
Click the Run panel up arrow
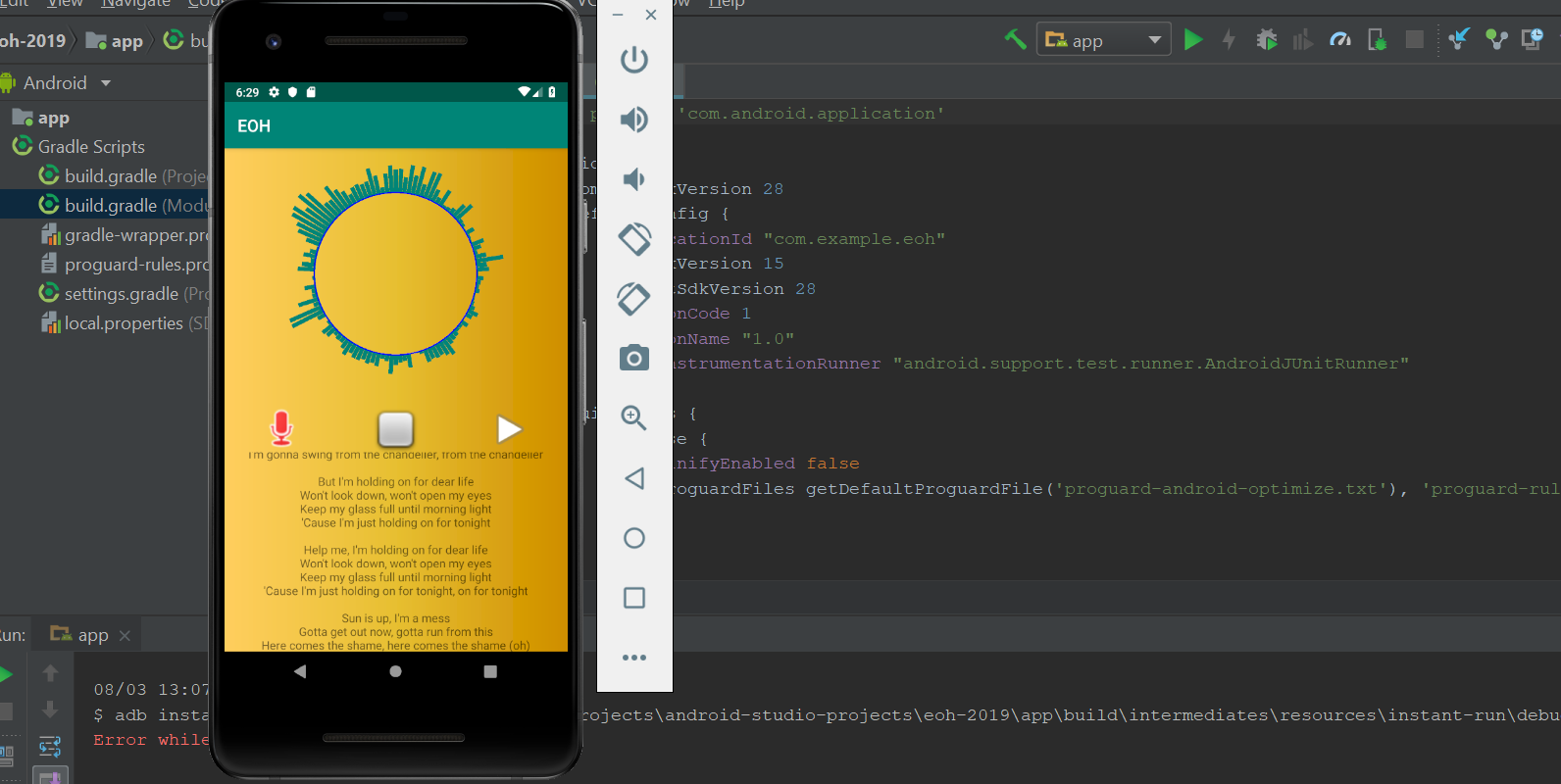click(50, 673)
